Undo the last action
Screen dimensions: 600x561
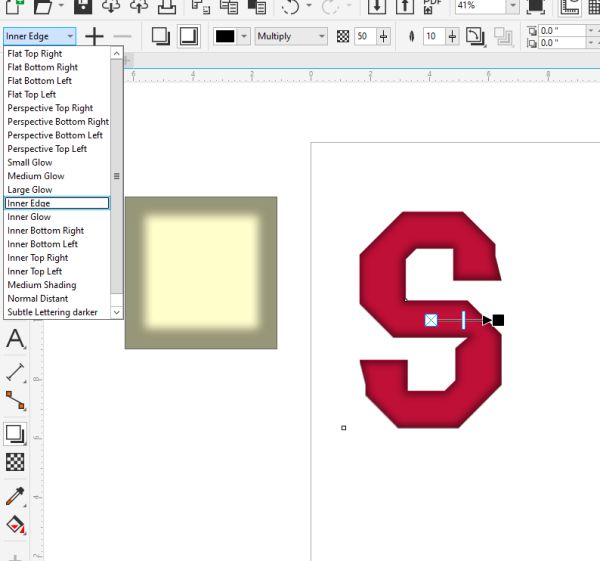click(290, 7)
